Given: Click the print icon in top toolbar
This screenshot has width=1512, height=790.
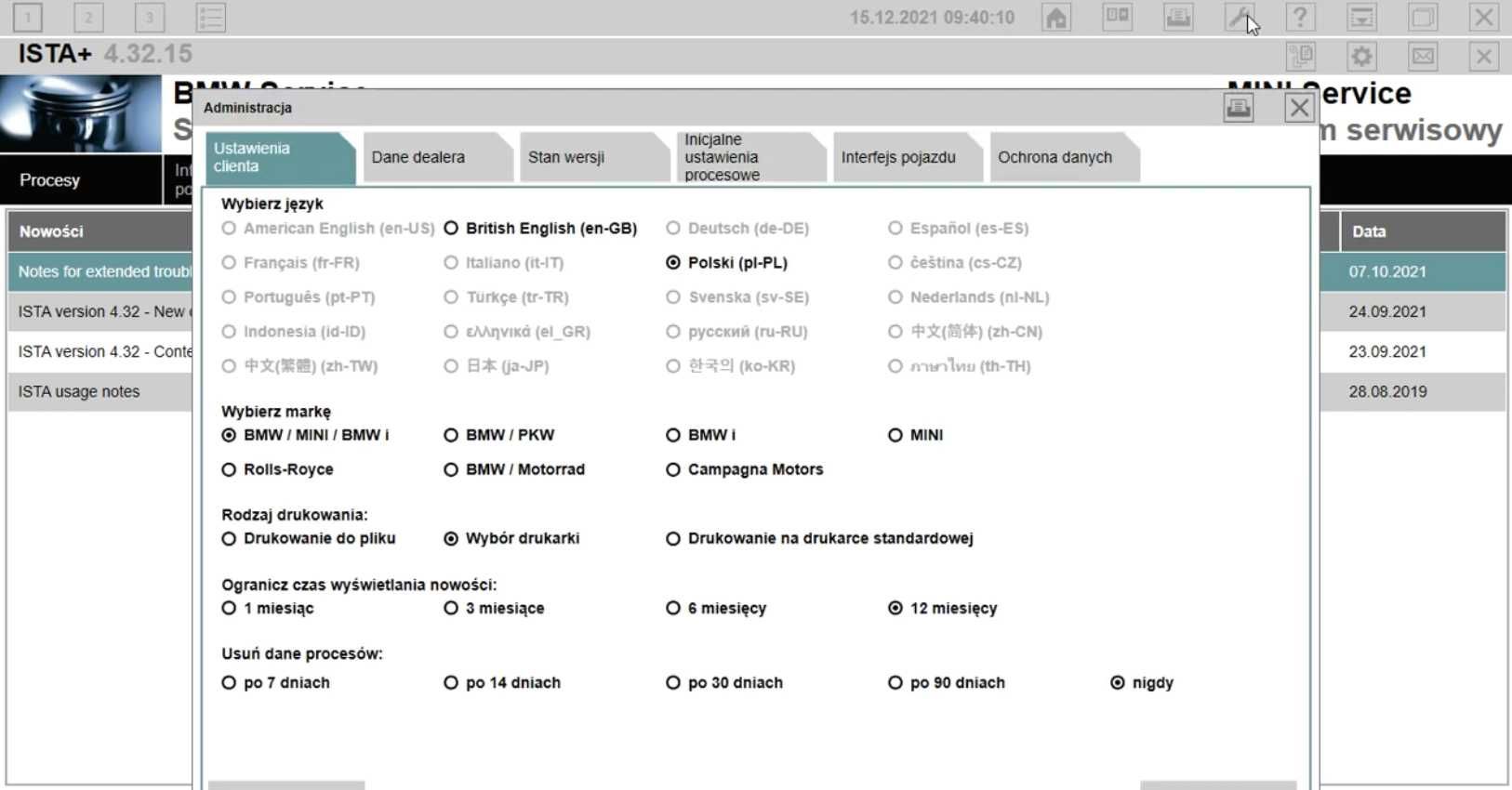Looking at the screenshot, I should tap(1178, 17).
